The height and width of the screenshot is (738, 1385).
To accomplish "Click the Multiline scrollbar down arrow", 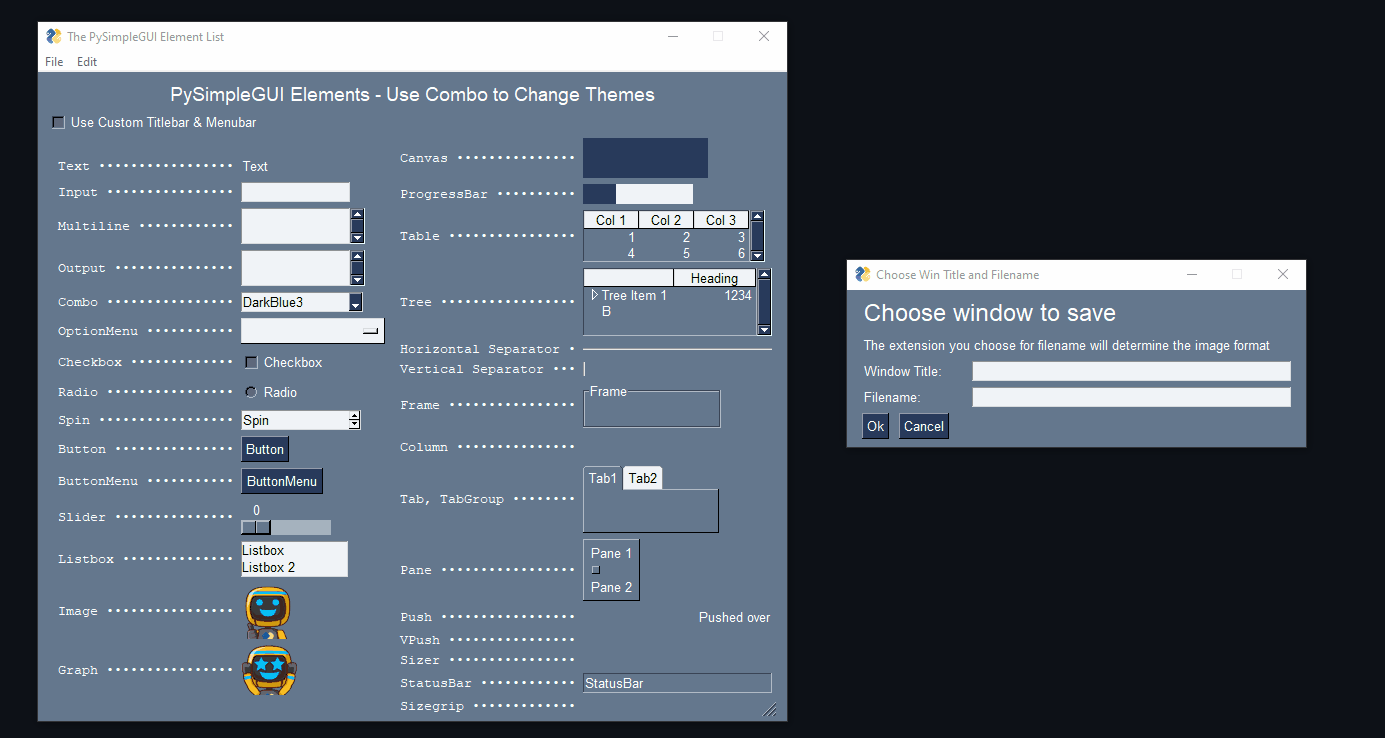I will click(x=357, y=237).
